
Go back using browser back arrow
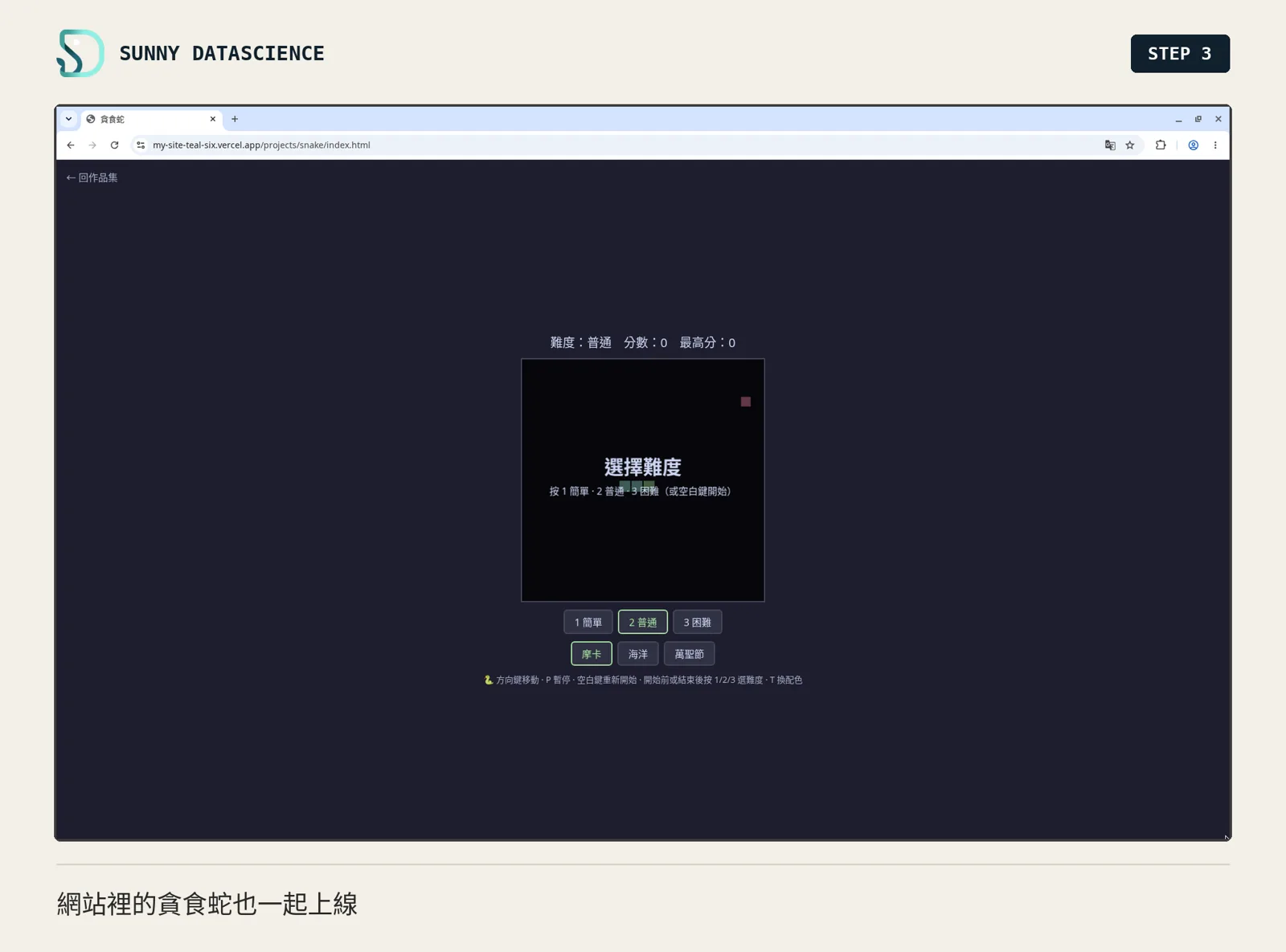point(71,145)
